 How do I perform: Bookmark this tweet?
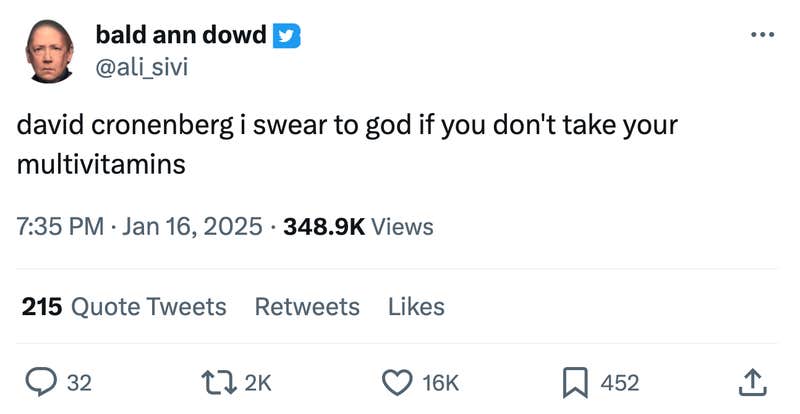574,381
